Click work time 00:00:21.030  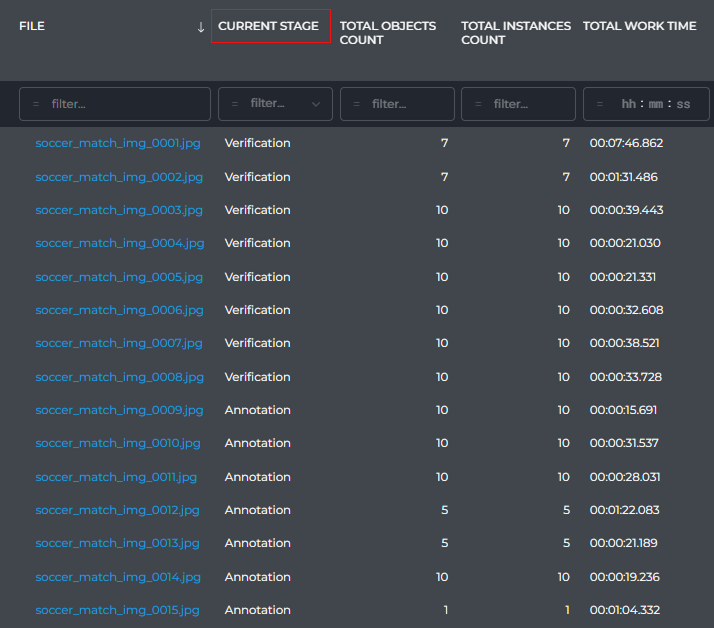(625, 243)
